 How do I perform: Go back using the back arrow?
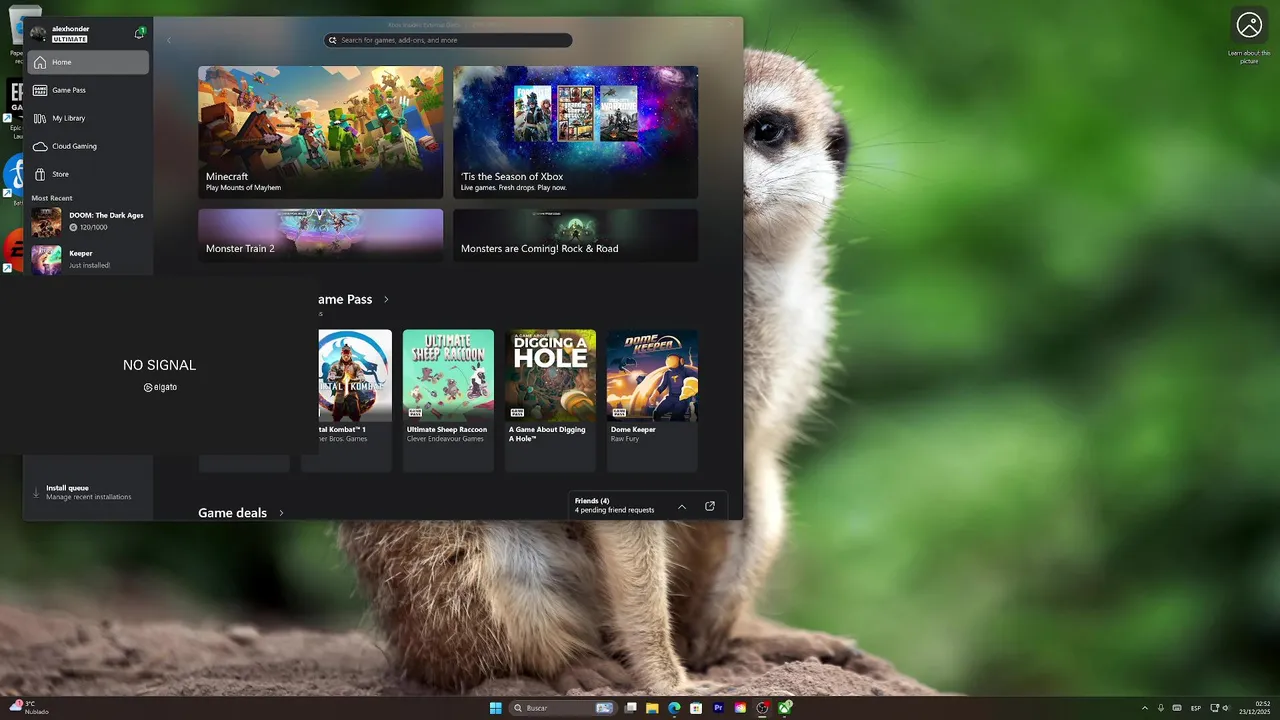(169, 40)
